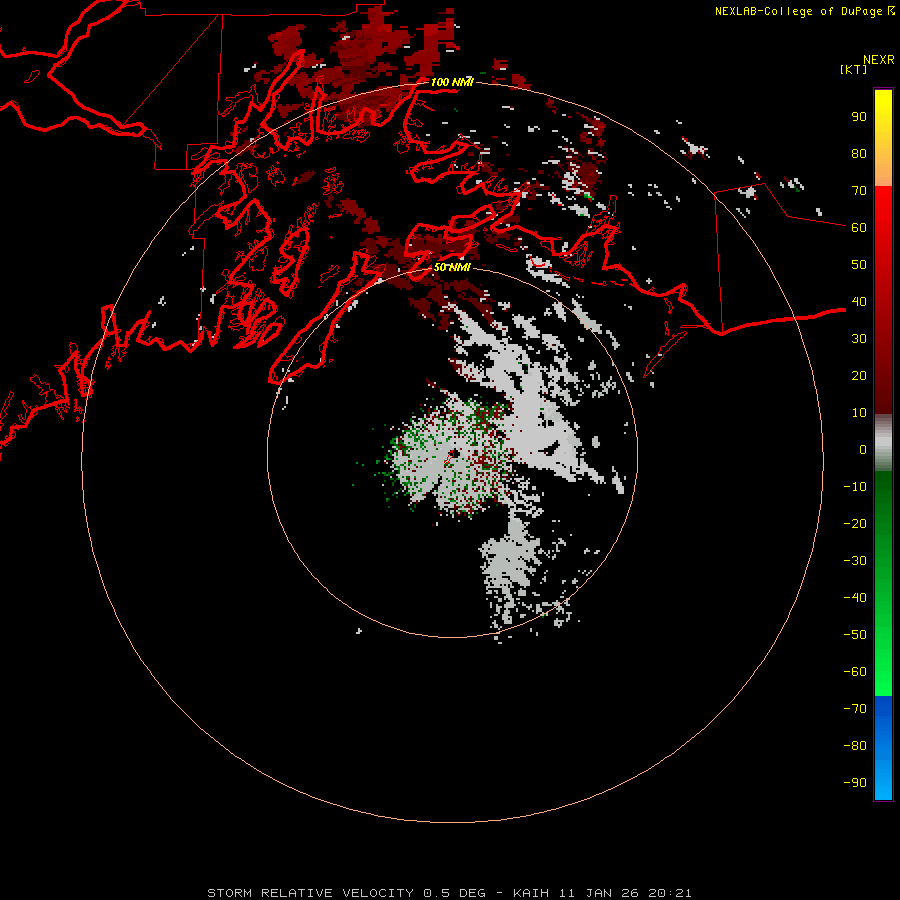Image resolution: width=900 pixels, height=900 pixels.
Task: Click the 30 value on the velocity scale
Action: (x=859, y=339)
